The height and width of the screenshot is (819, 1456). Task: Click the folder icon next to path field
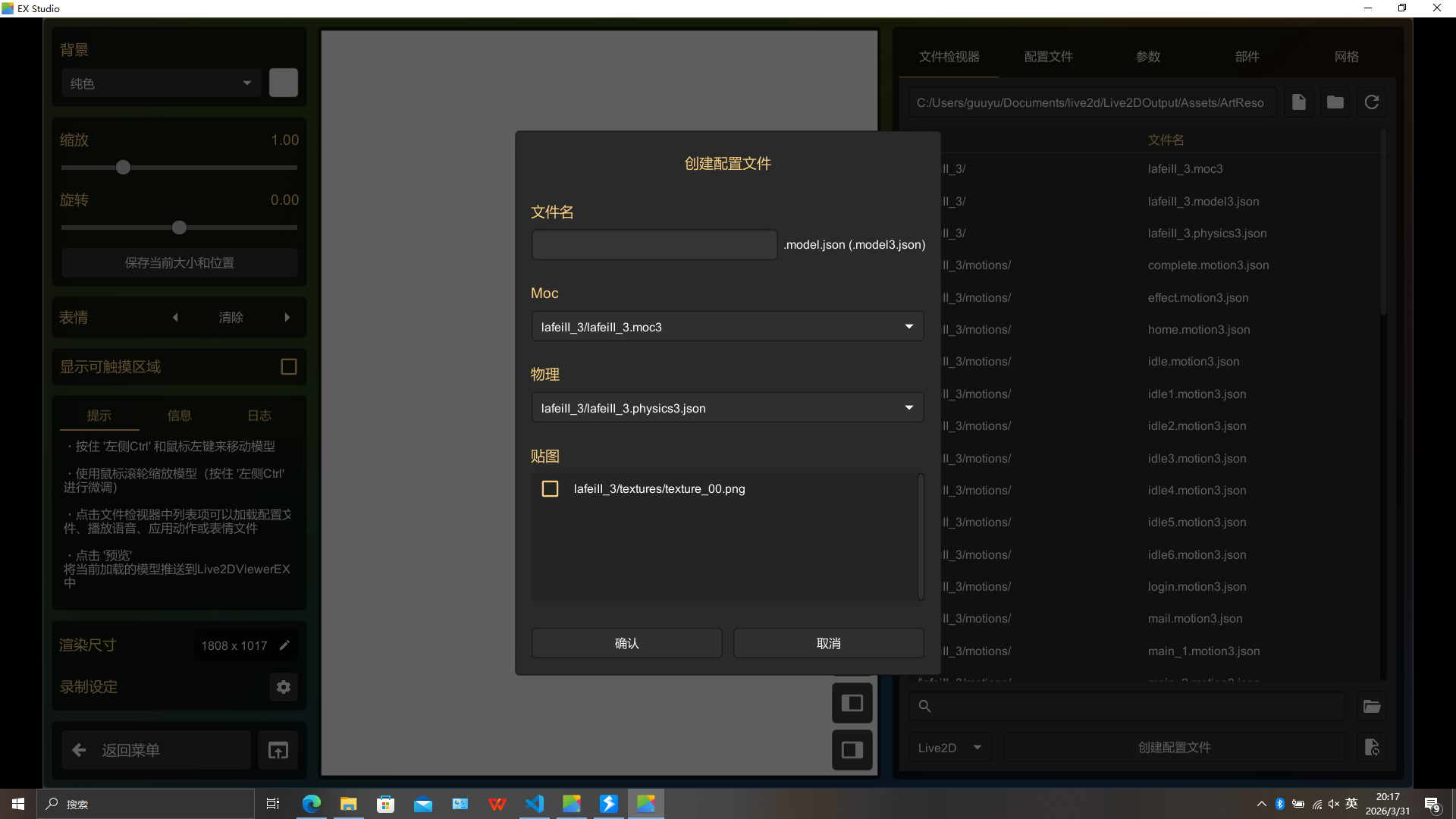pyautogui.click(x=1335, y=102)
